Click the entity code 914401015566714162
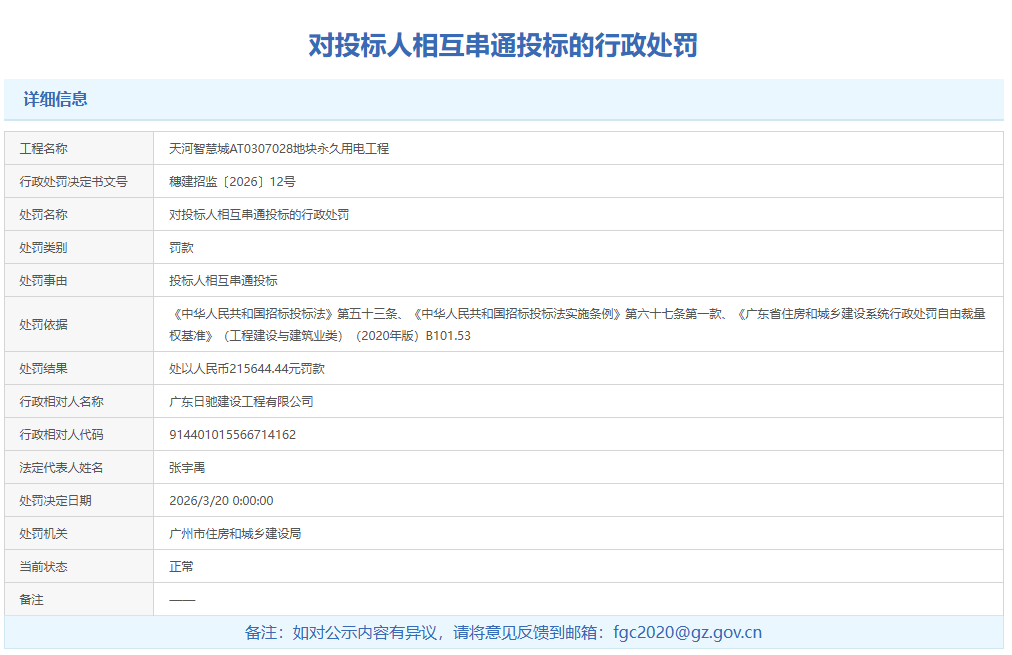Viewport: 1012px width, 655px height. 232,434
